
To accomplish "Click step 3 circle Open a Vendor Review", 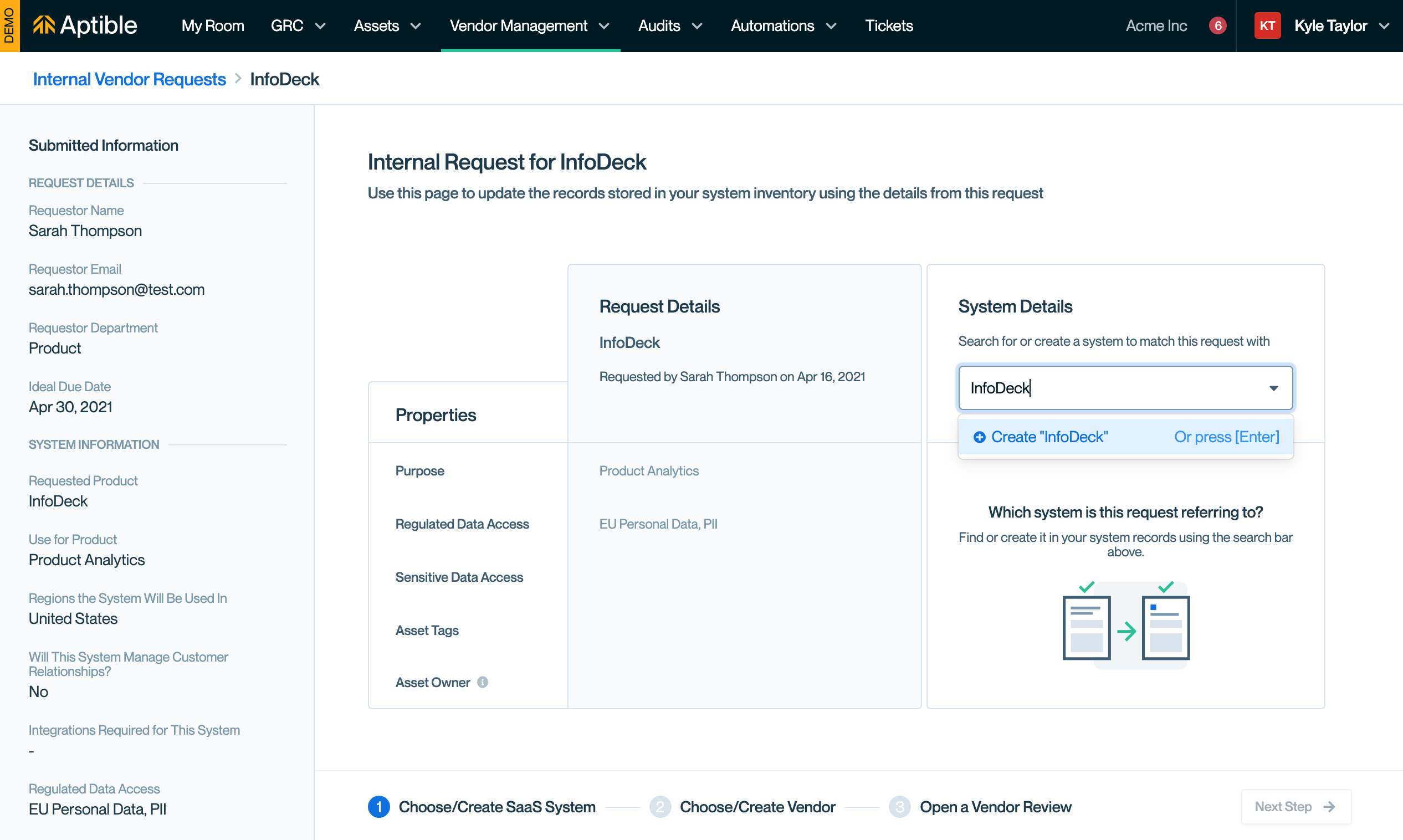I will (899, 807).
